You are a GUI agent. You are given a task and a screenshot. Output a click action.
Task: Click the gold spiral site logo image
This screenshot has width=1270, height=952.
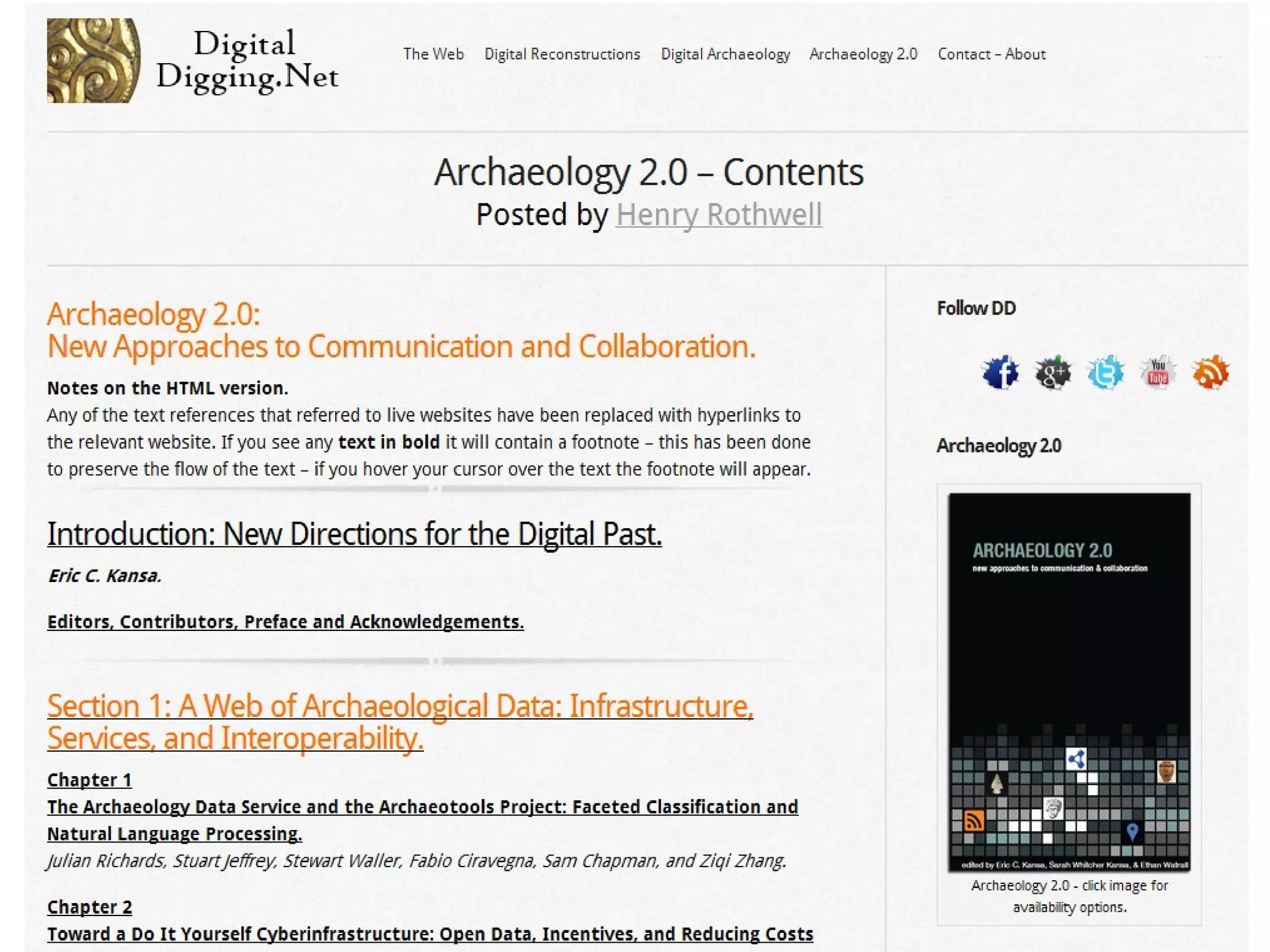point(93,61)
